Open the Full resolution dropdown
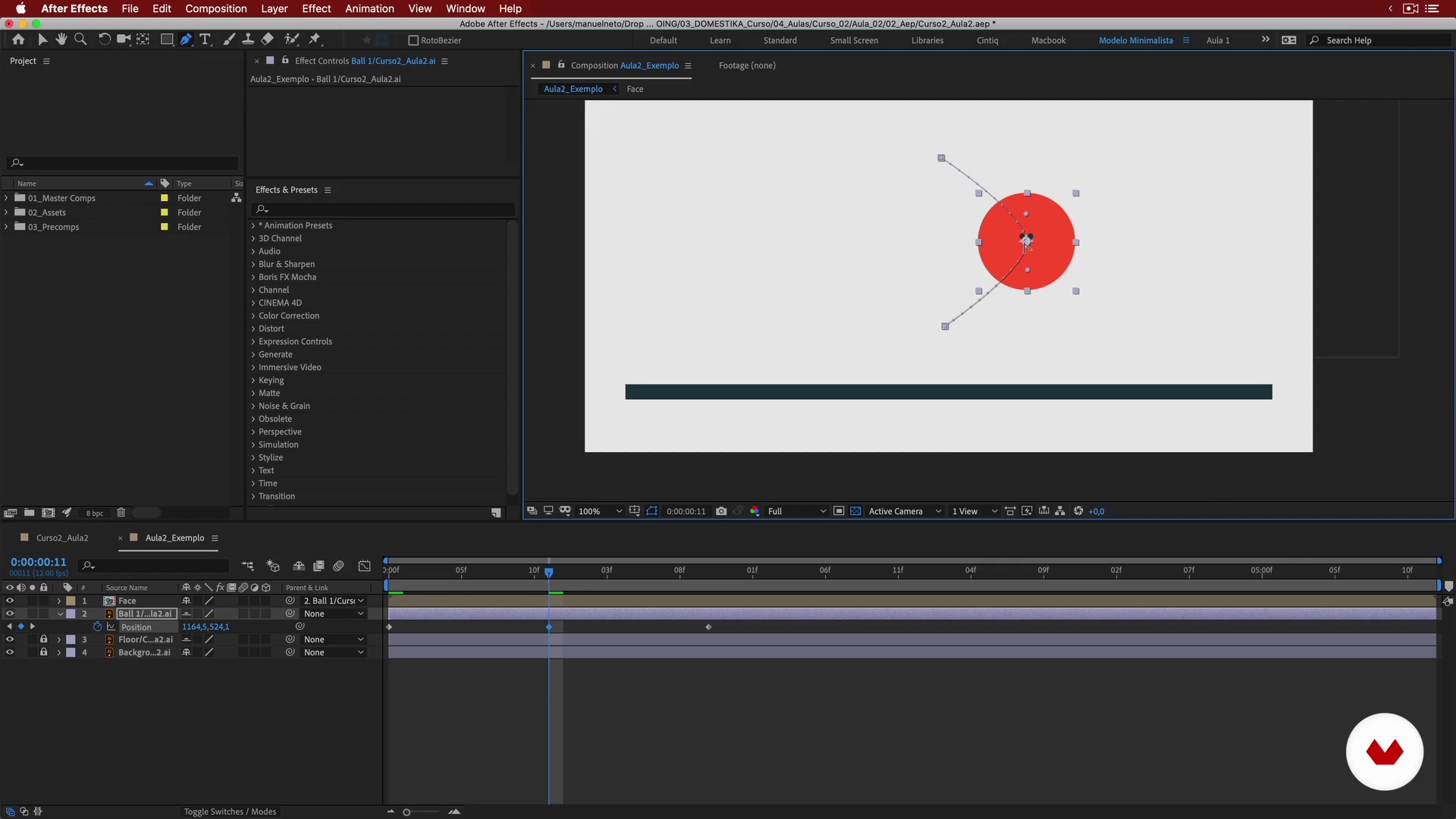 [796, 511]
